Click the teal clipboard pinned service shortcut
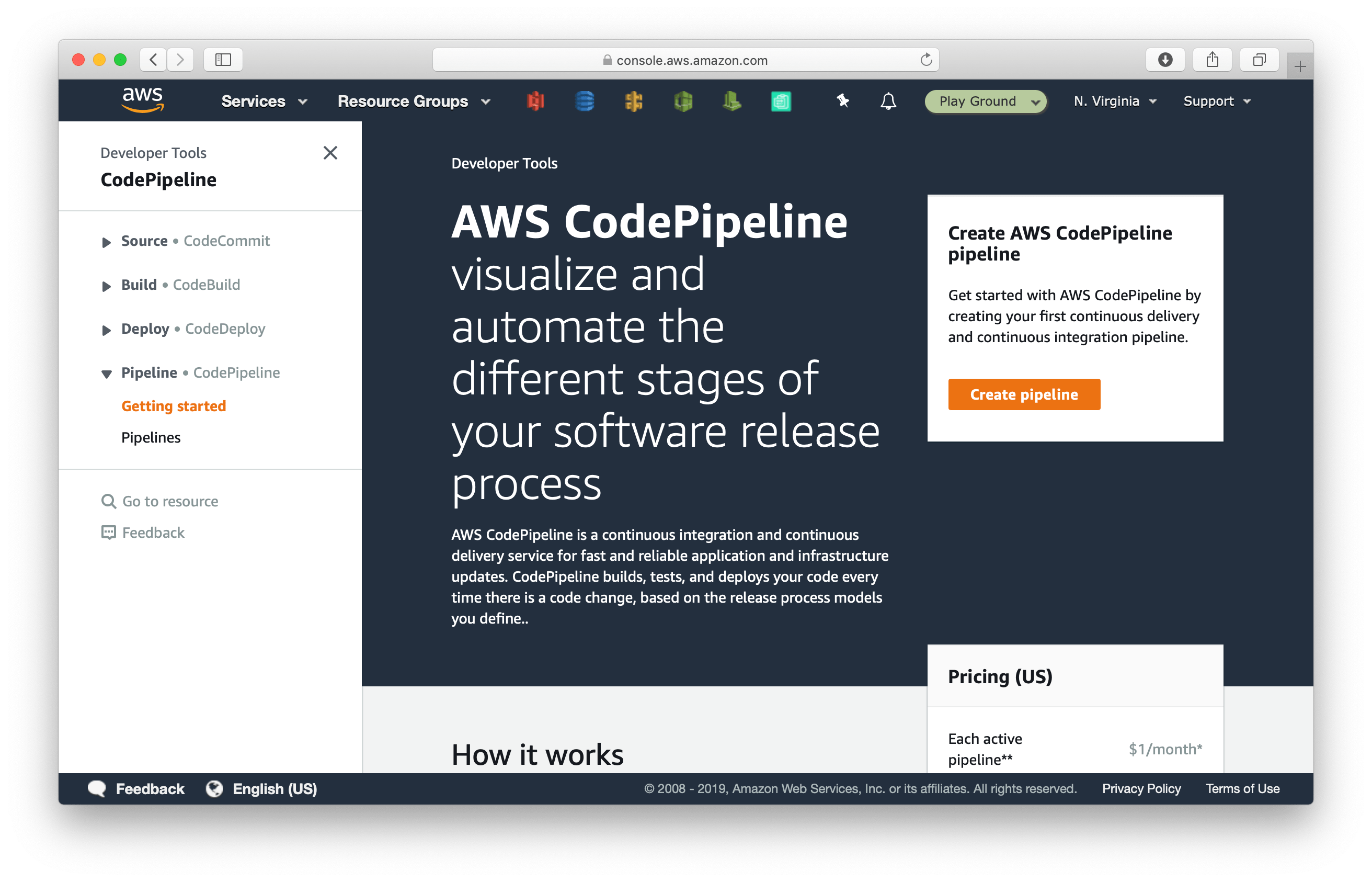 tap(781, 101)
